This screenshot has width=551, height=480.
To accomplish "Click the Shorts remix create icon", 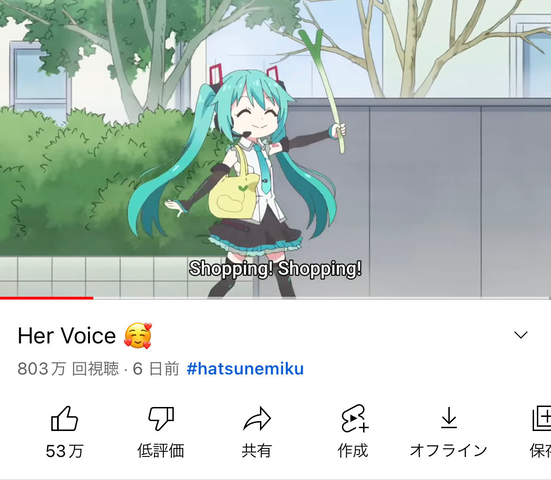I will click(x=354, y=418).
